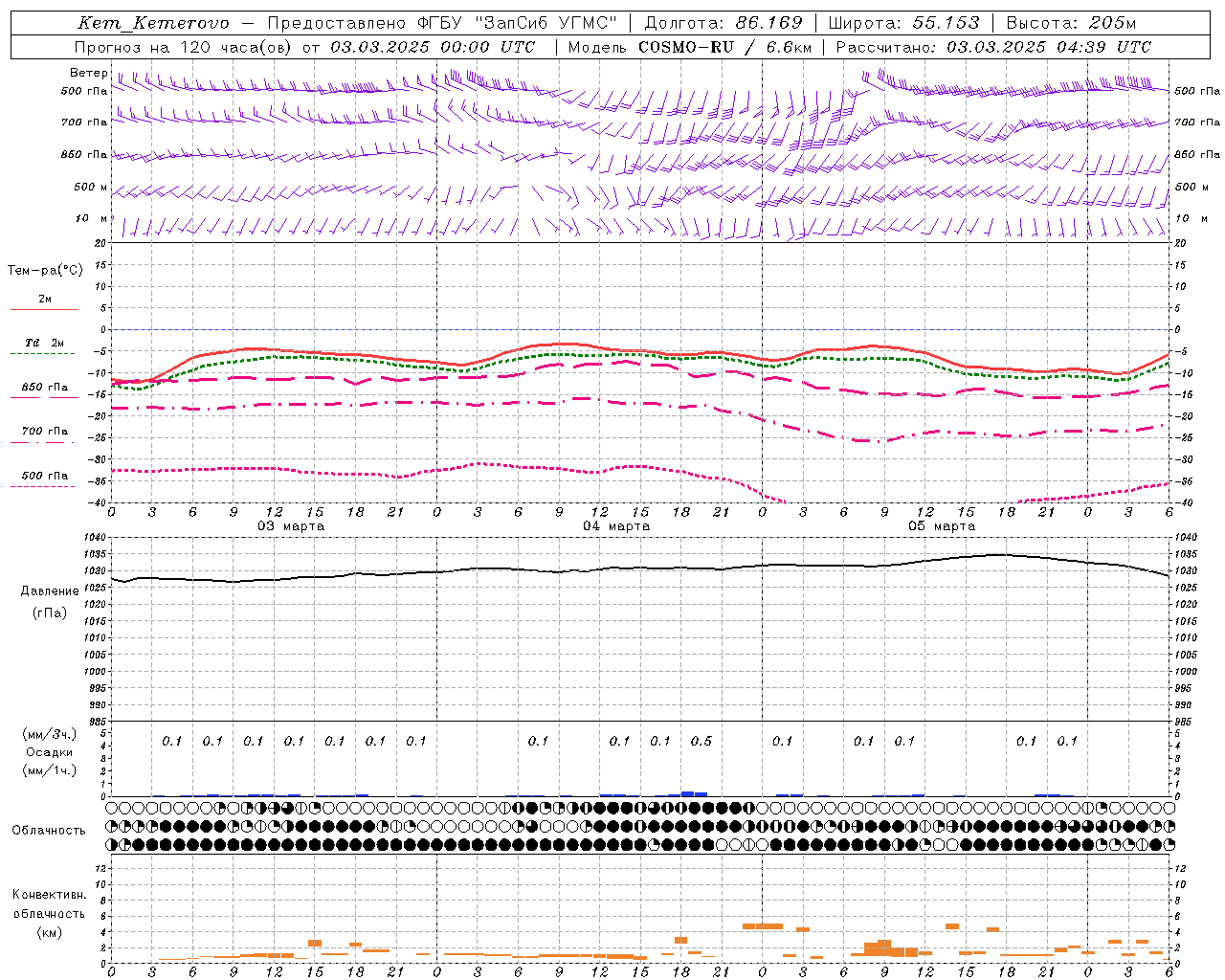Click the 500 гПа temperature legend entry

point(44,476)
